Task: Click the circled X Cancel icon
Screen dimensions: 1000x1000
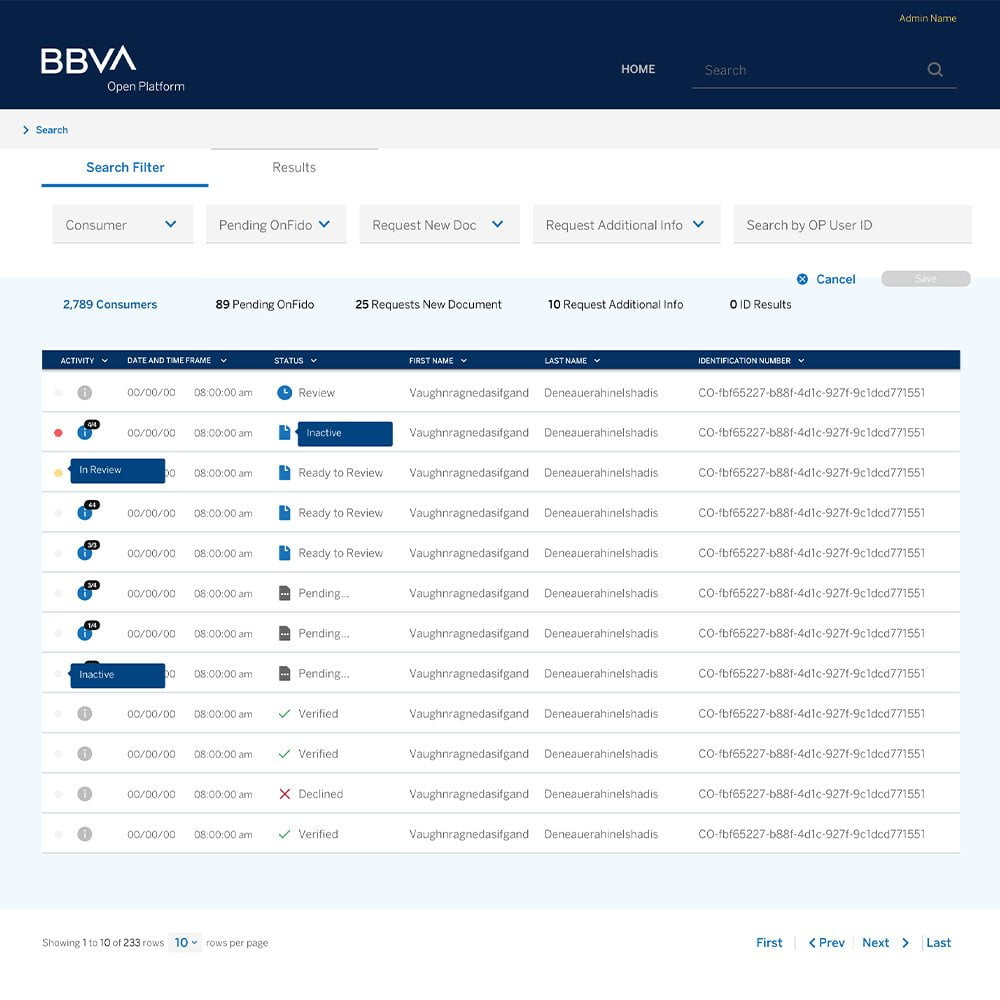Action: click(x=802, y=279)
